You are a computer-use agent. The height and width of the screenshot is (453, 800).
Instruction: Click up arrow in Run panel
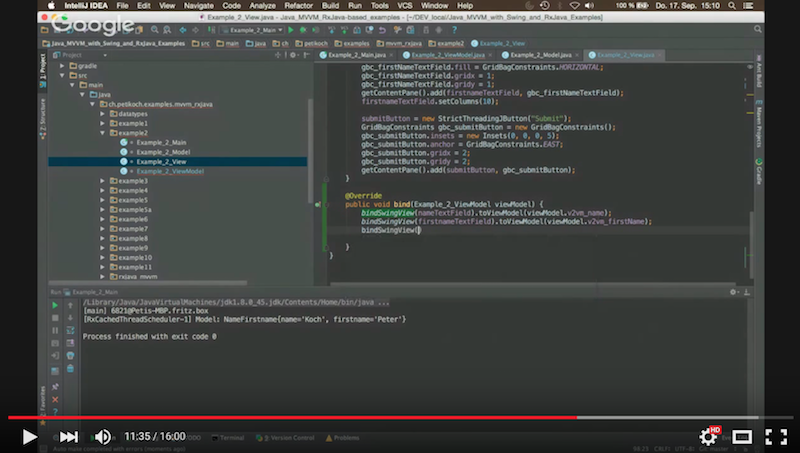(x=70, y=305)
